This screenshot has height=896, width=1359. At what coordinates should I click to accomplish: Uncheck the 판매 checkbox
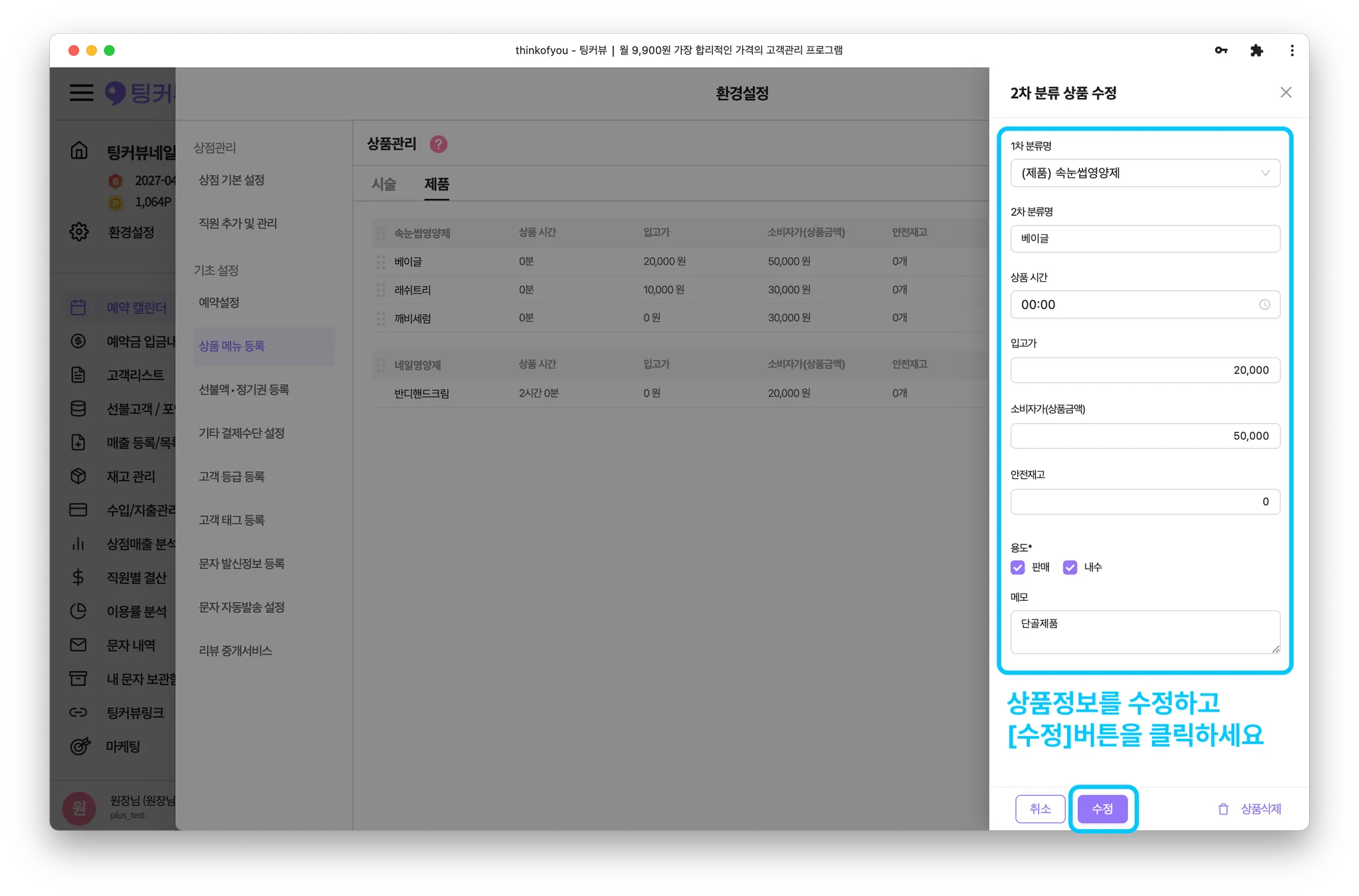[1018, 567]
